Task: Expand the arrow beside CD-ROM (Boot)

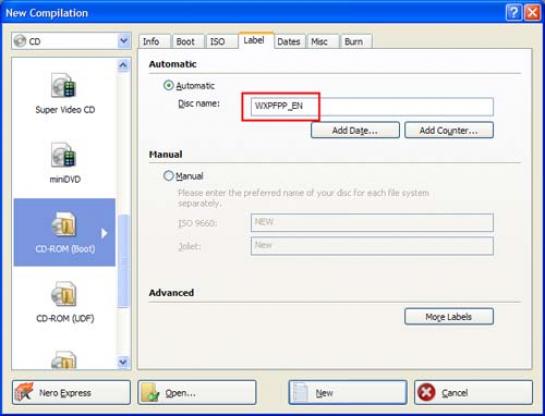Action: pyautogui.click(x=104, y=233)
